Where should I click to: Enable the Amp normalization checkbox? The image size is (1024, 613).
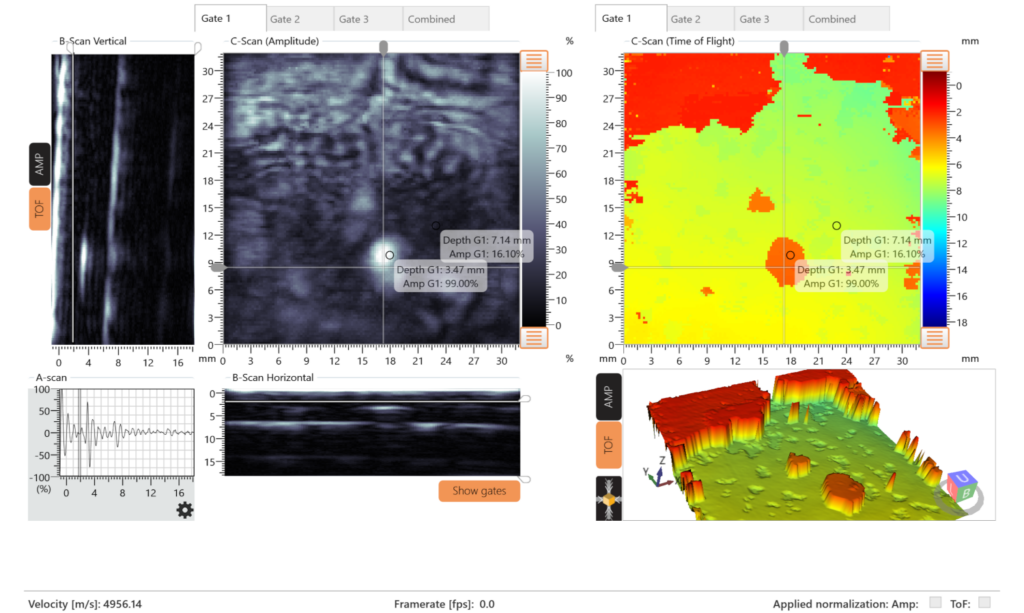pos(935,602)
